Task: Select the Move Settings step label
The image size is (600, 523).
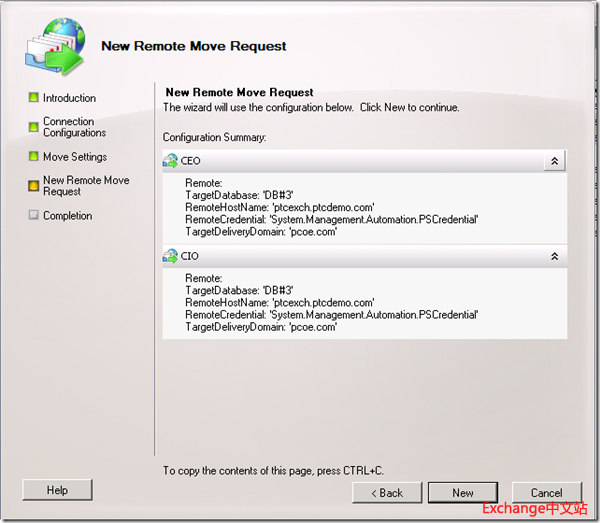Action: (74, 157)
